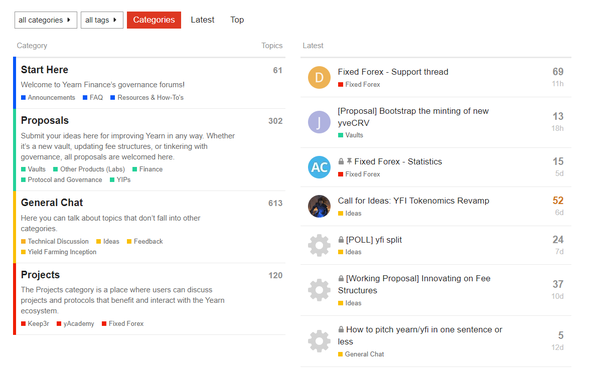Open Fixed Forex - Support thread topic
The image size is (600, 370).
393,72
